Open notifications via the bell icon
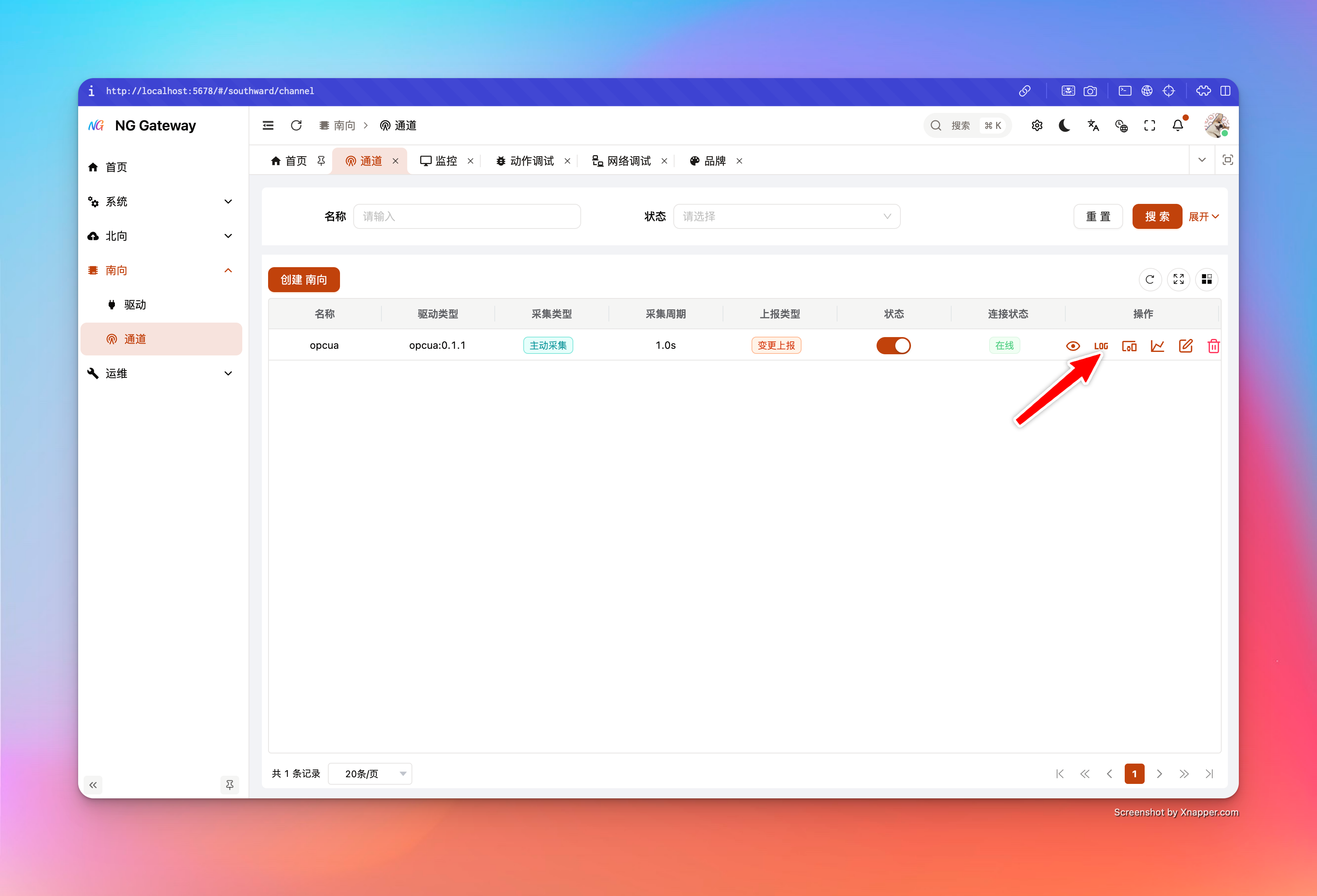Viewport: 1317px width, 896px height. [x=1177, y=125]
